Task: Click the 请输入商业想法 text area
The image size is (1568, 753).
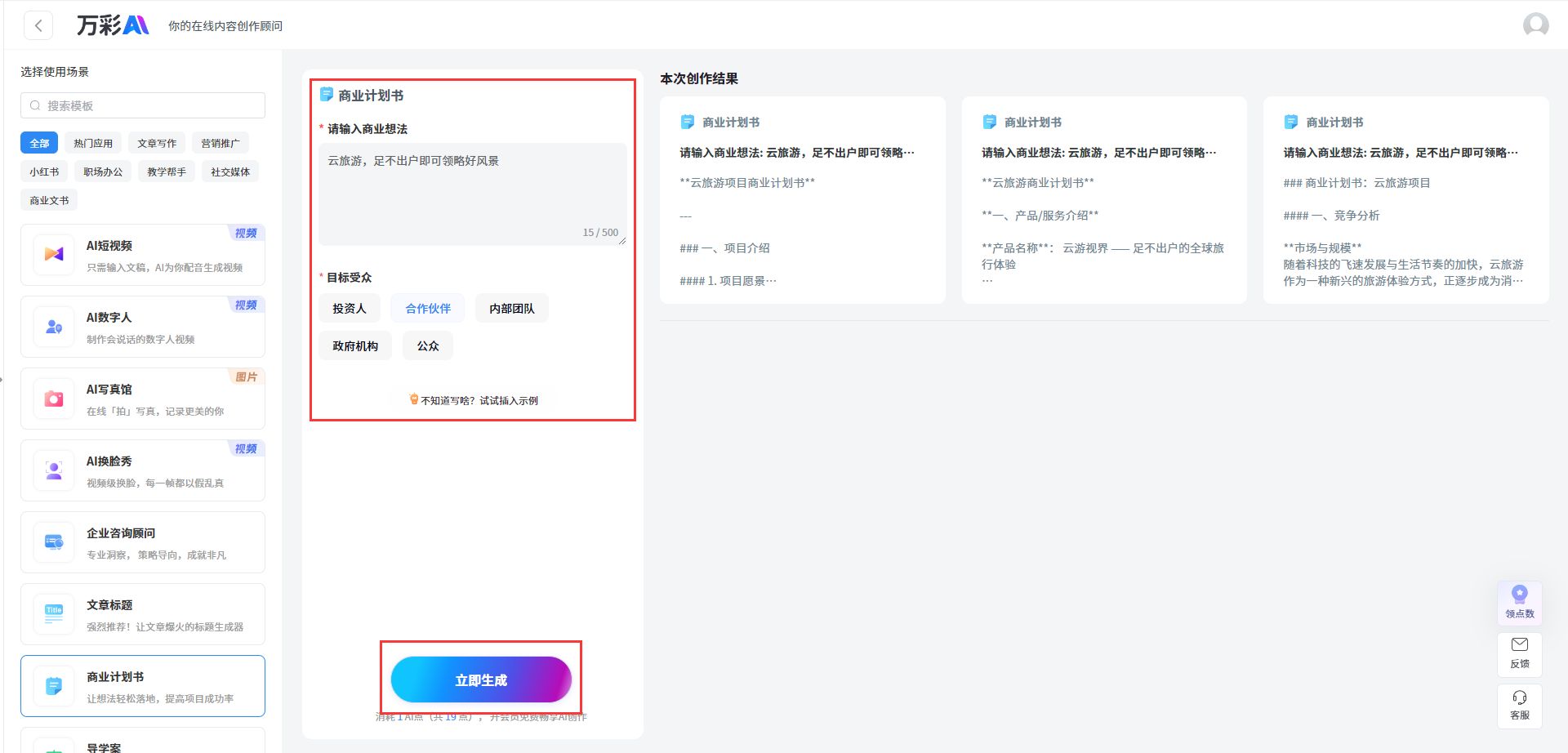Action: (x=473, y=194)
